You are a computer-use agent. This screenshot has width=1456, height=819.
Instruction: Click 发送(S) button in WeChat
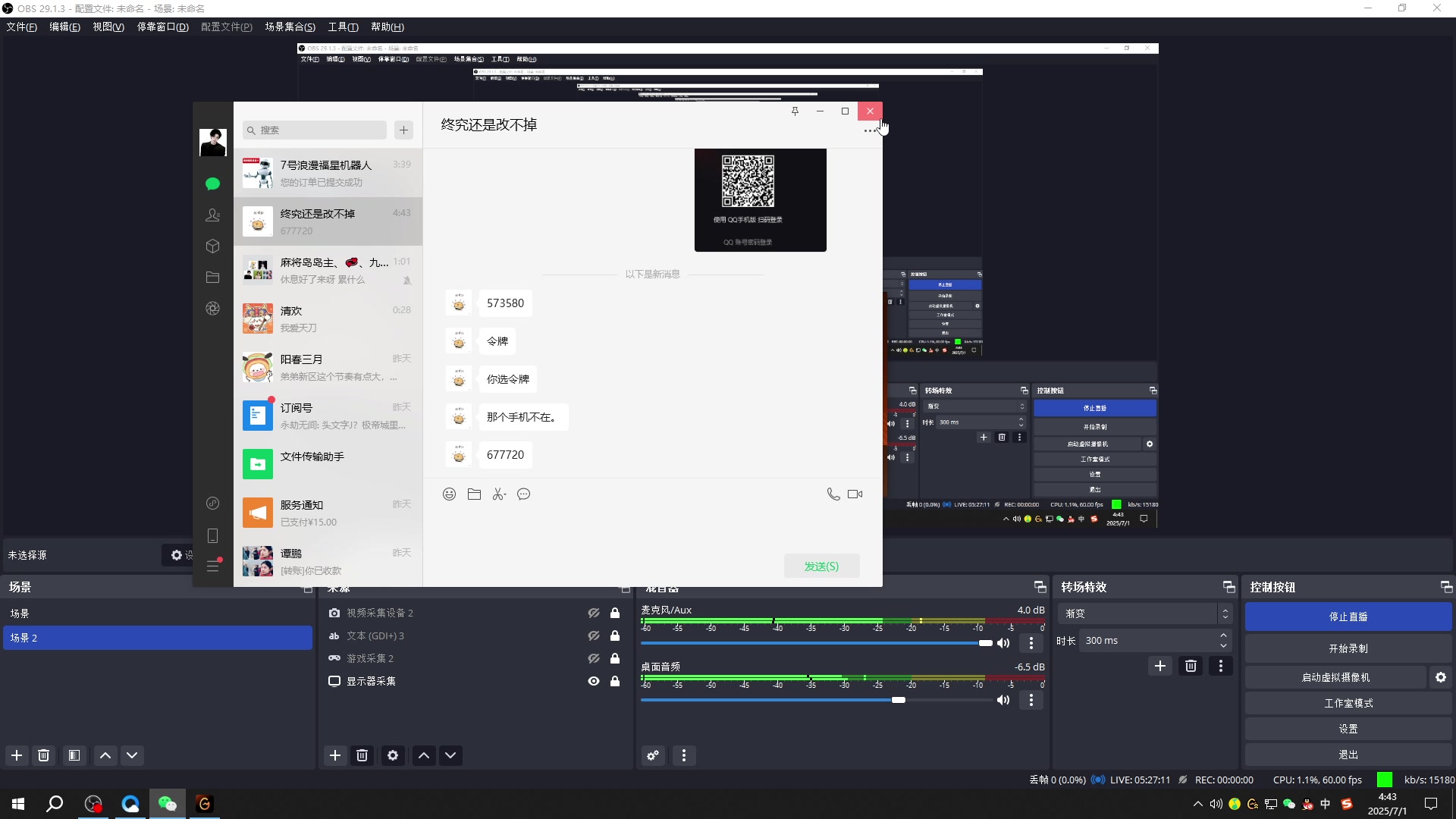tap(821, 566)
